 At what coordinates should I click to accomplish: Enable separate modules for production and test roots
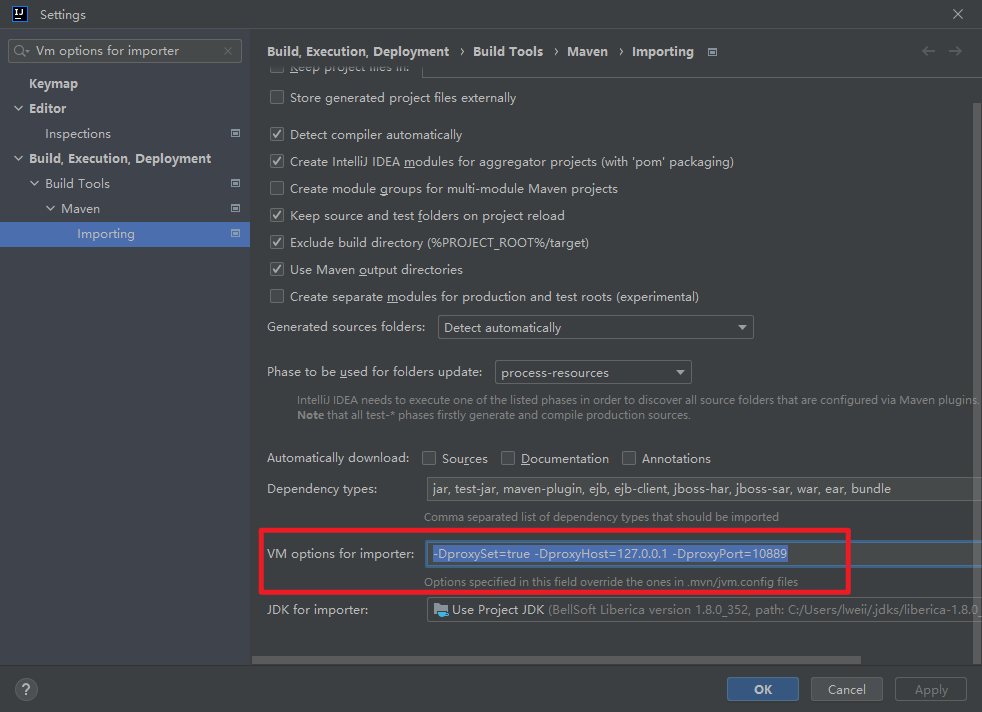click(277, 296)
